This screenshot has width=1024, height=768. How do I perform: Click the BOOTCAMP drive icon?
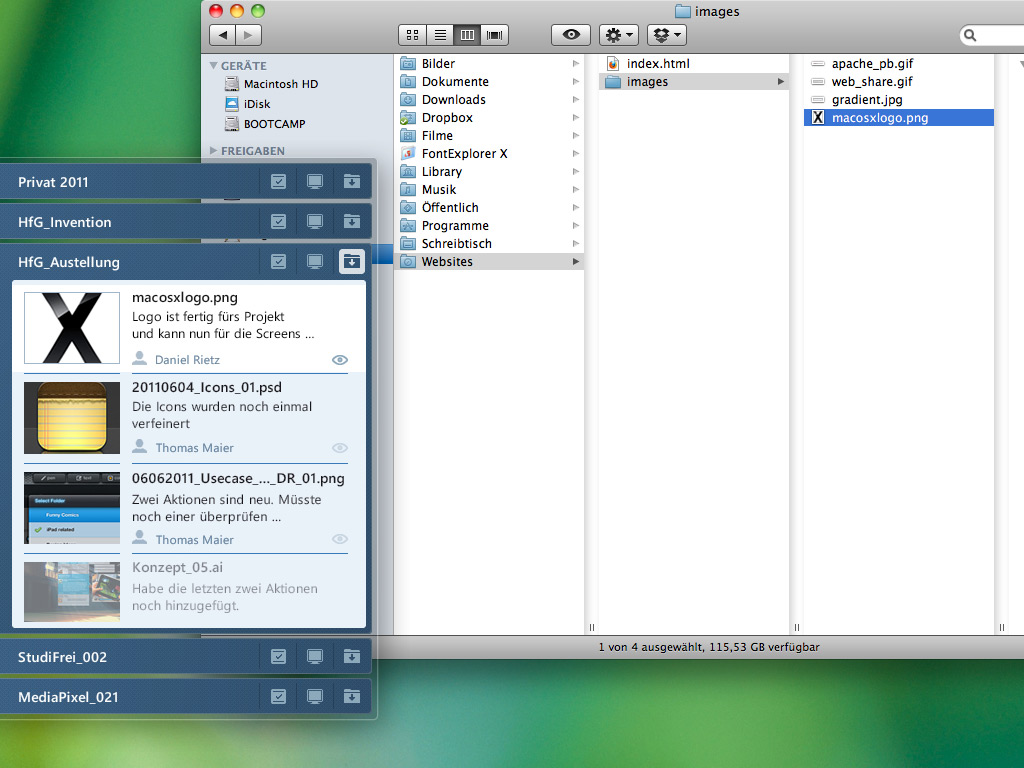(x=232, y=123)
